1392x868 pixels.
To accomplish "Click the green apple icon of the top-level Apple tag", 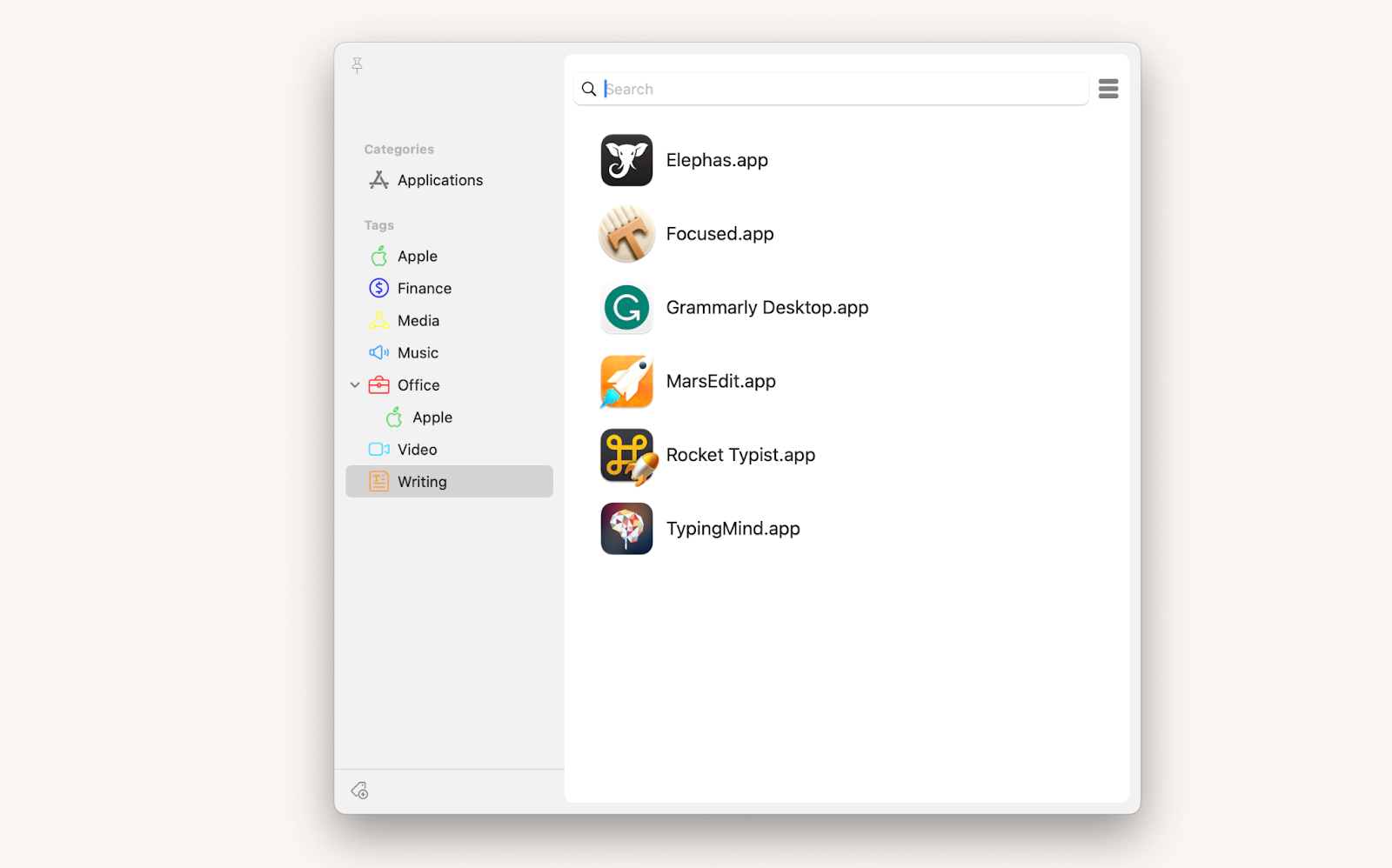I will (378, 256).
